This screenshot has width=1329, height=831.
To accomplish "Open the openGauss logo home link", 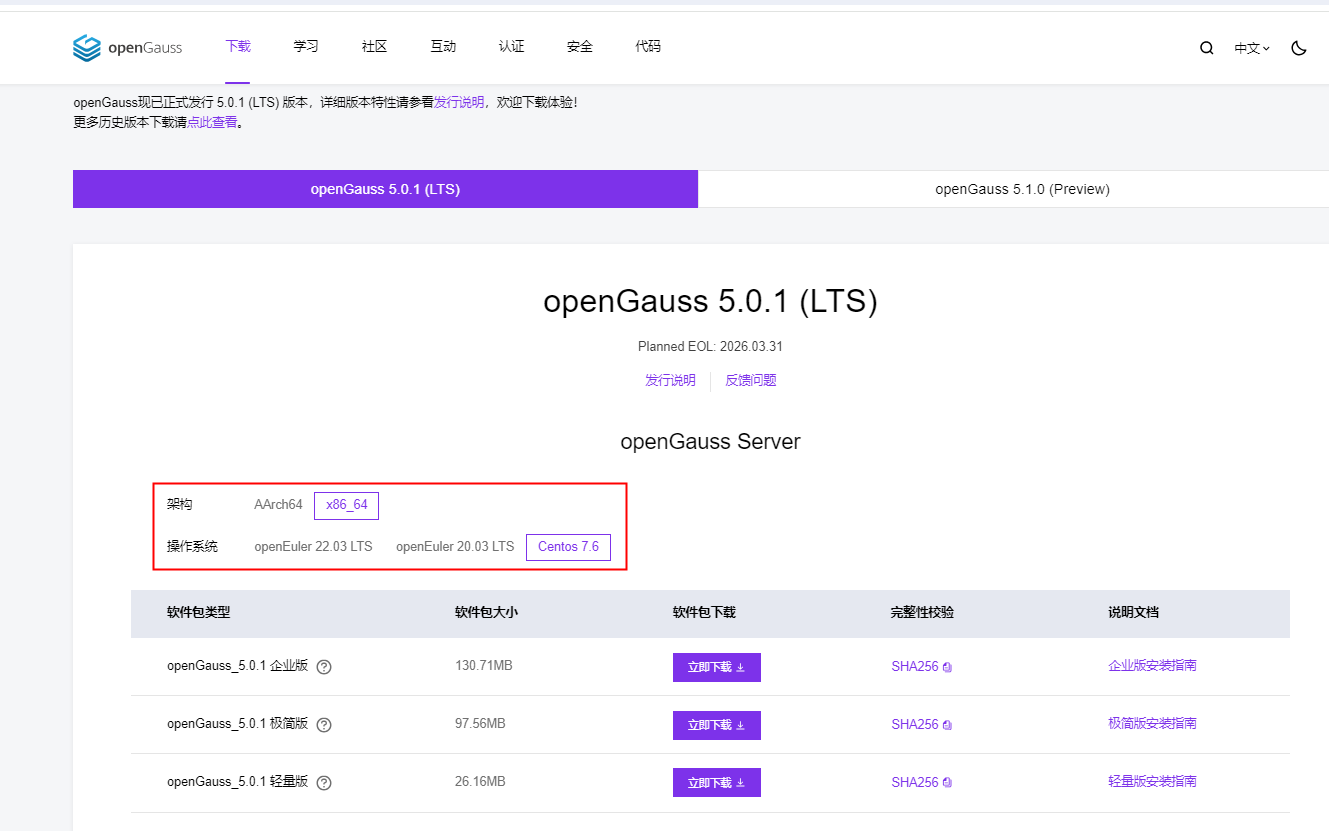I will tap(130, 47).
